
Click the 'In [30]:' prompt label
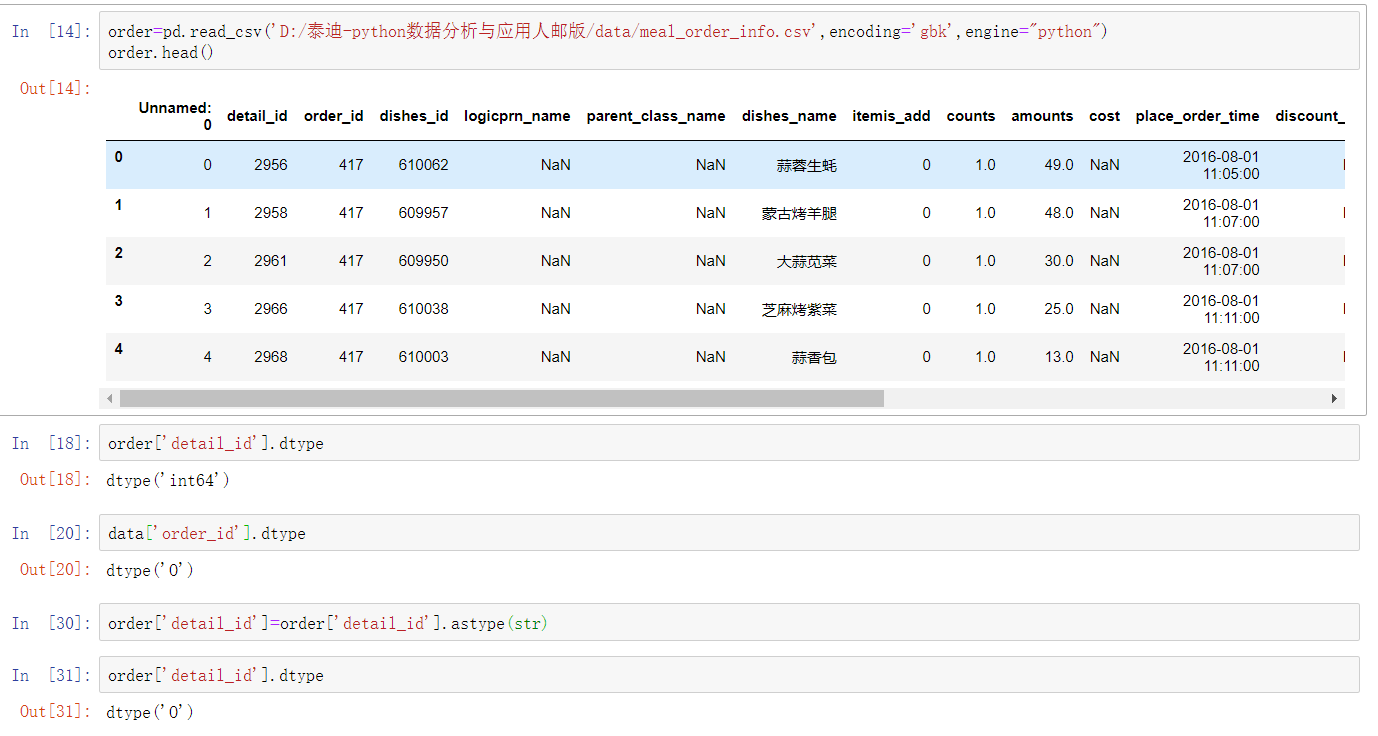tap(51, 623)
